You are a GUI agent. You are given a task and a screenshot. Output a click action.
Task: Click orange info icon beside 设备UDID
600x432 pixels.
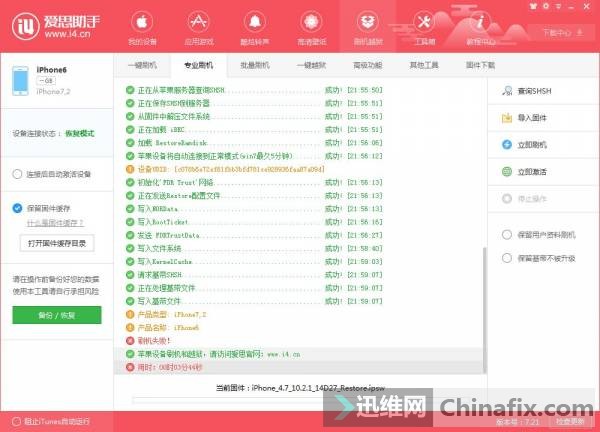130,169
